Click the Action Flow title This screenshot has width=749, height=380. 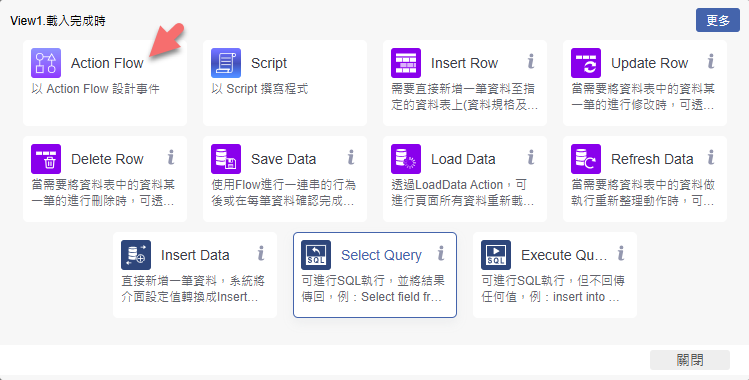pos(107,63)
